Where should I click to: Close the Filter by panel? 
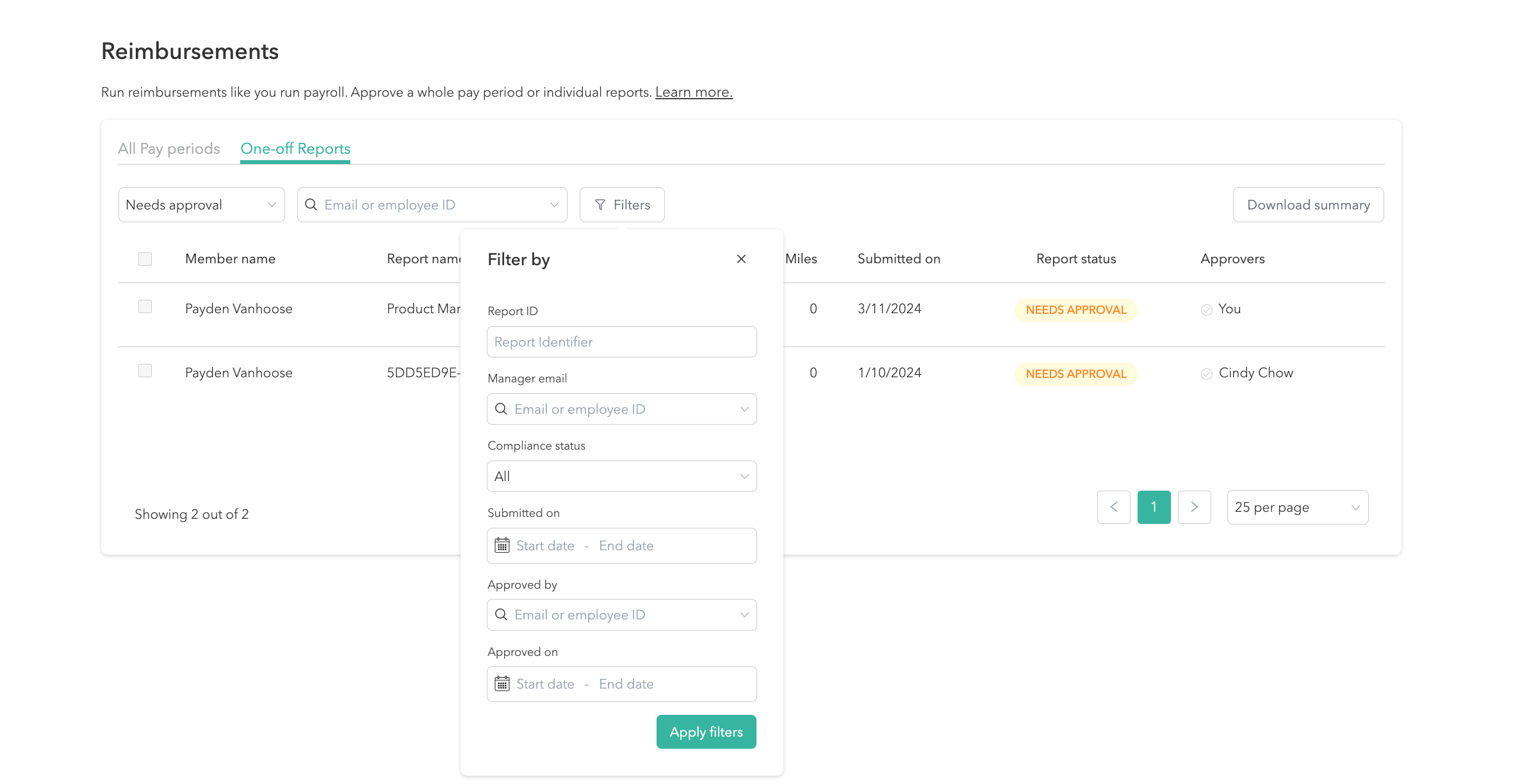(x=741, y=259)
